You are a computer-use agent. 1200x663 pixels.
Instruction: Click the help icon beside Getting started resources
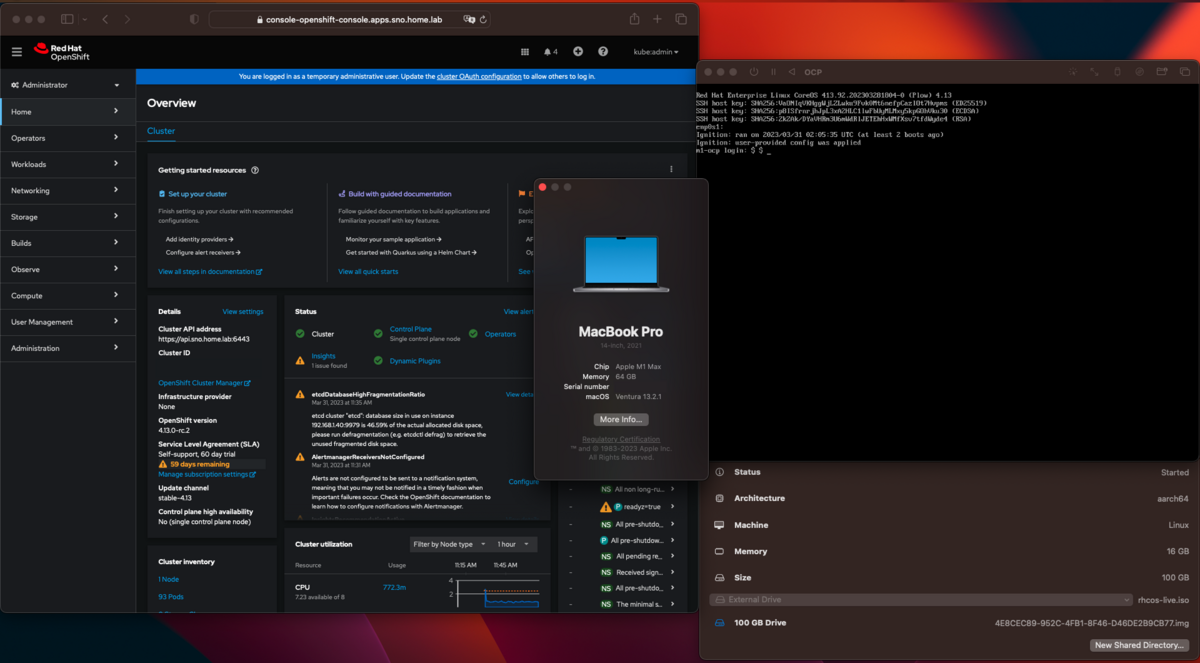255,170
